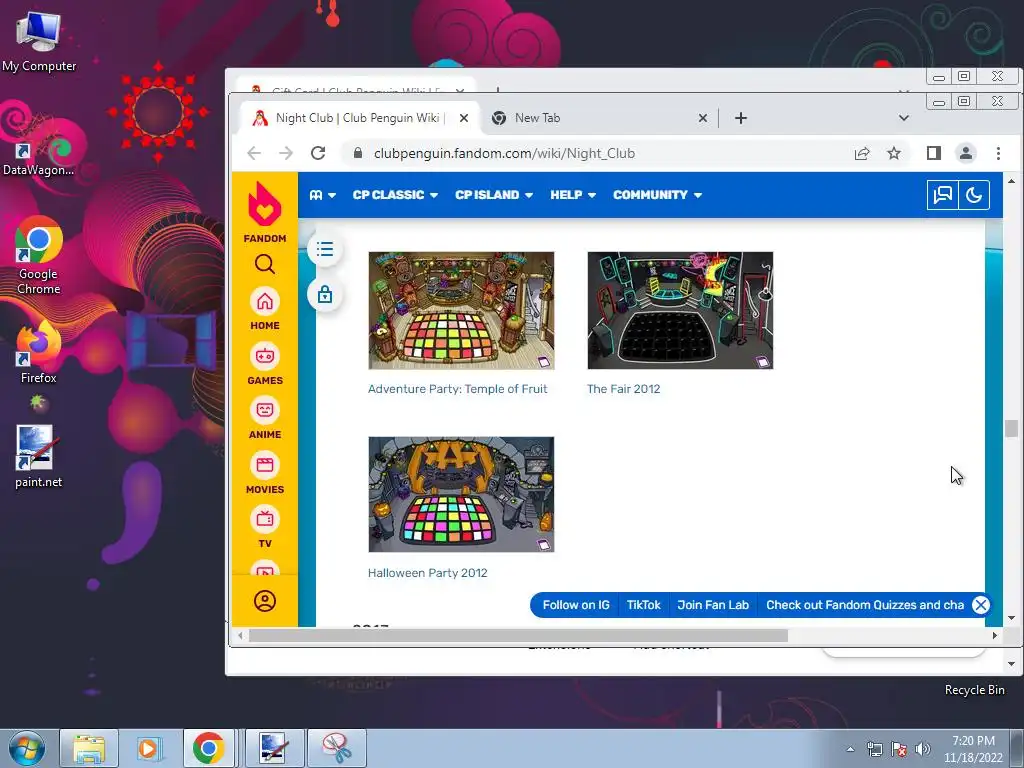
Task: Open Adventure Party: Temple of Fruit link
Action: tap(457, 389)
